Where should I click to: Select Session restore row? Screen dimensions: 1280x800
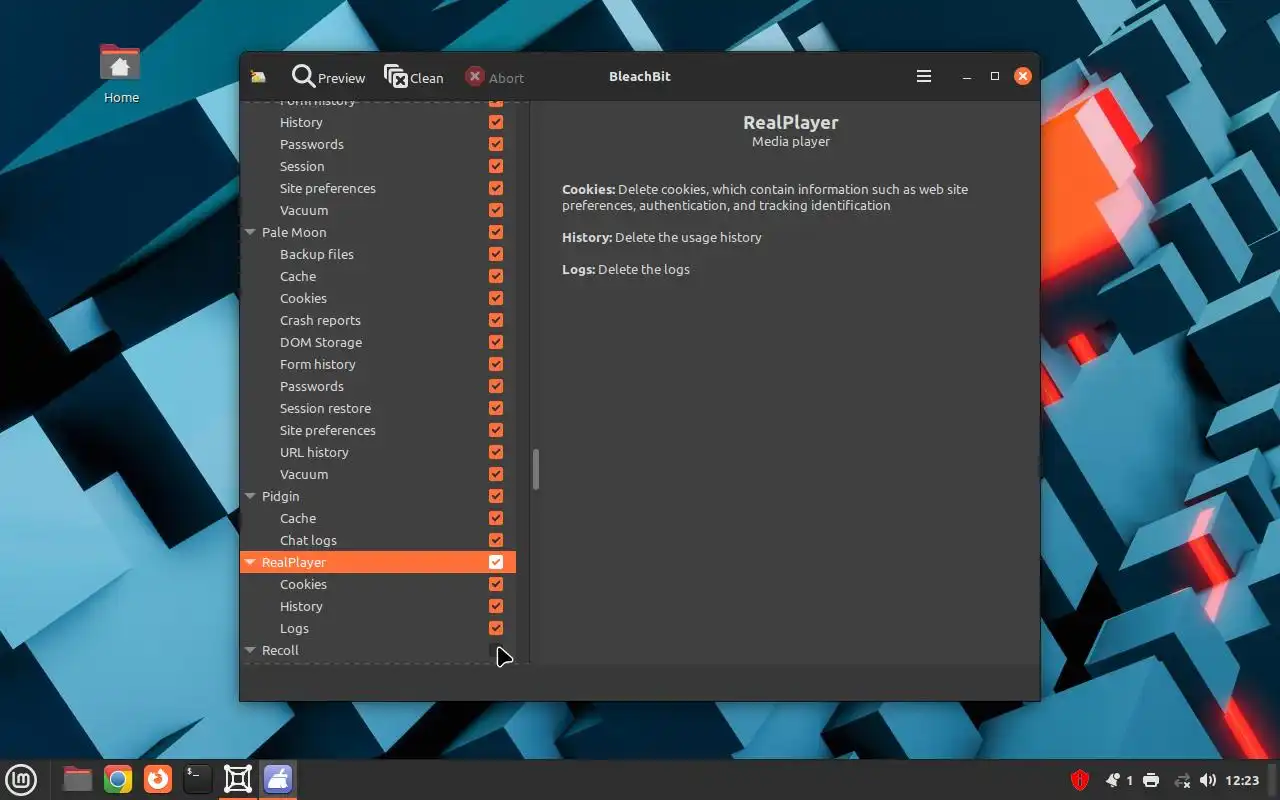(325, 408)
